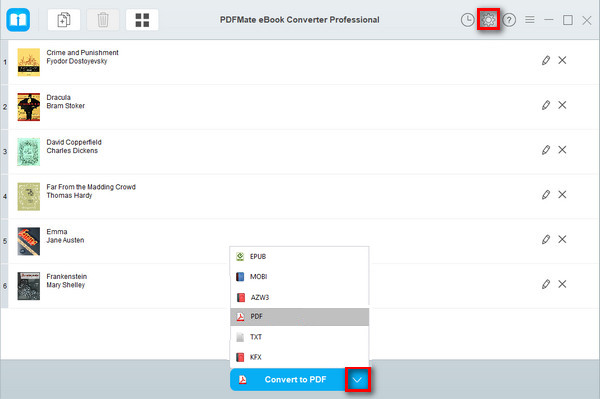Open help question mark icon

509,20
